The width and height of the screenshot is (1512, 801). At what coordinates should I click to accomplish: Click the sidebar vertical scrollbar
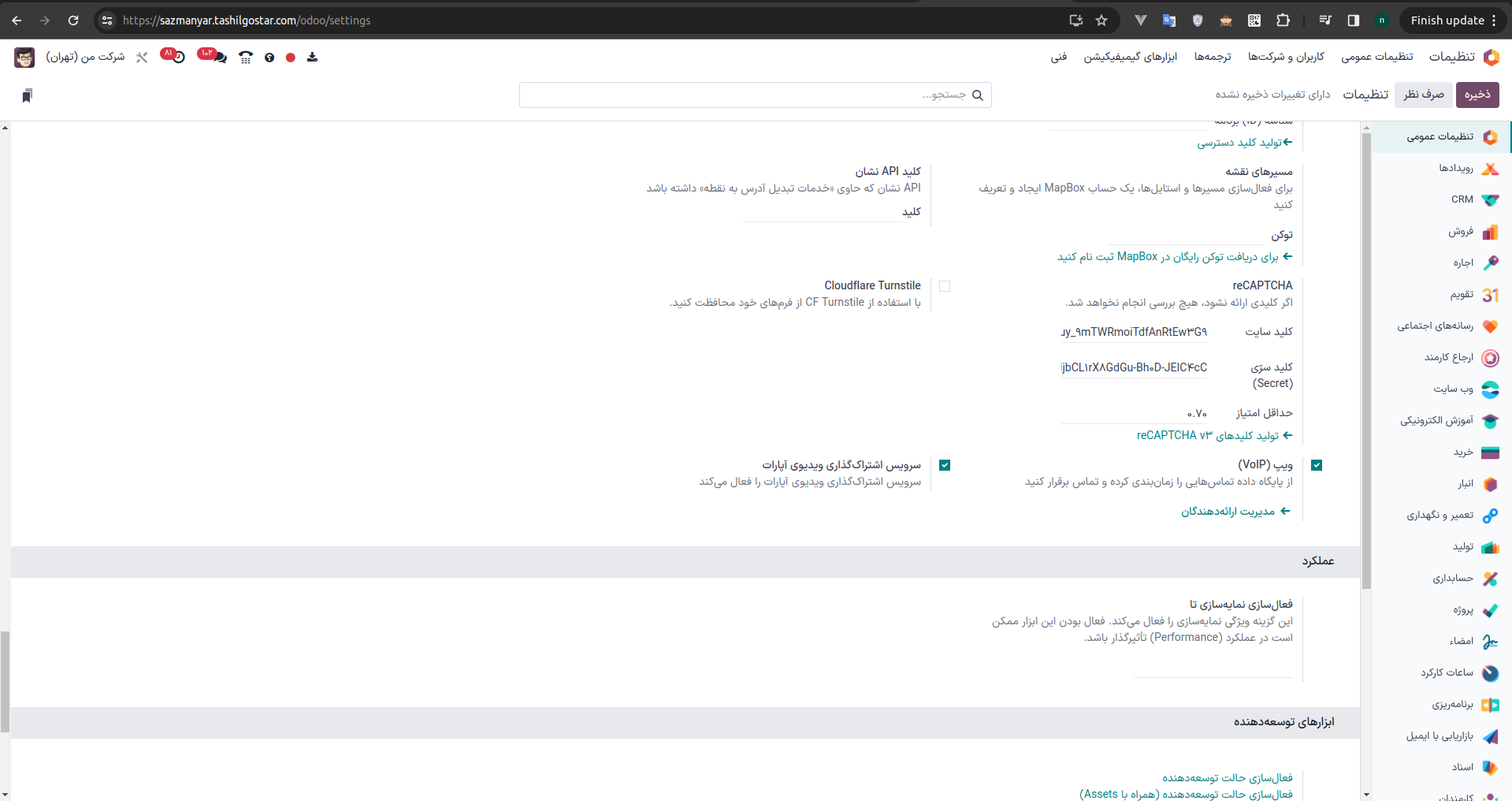coord(1366,361)
